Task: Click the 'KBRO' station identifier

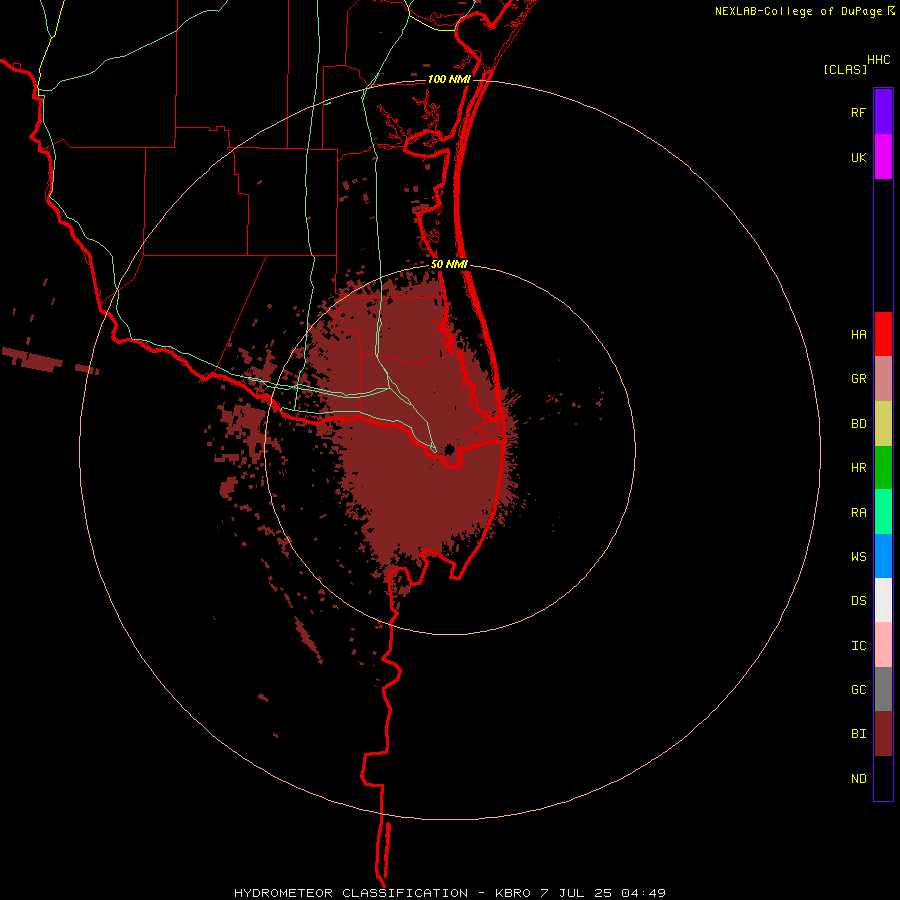Action: (513, 893)
